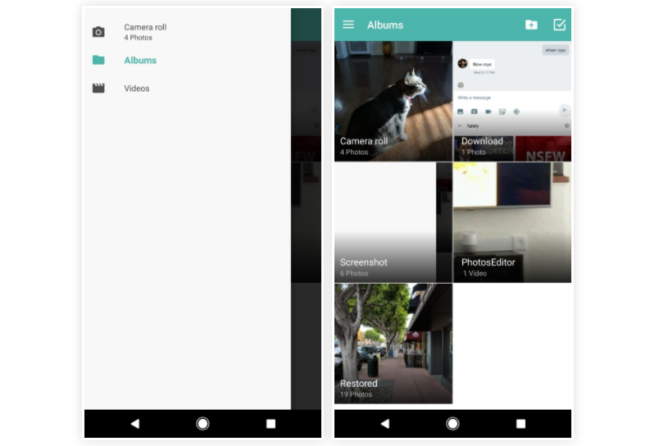
Task: Tap the Recents button on right phone
Action: click(x=521, y=424)
